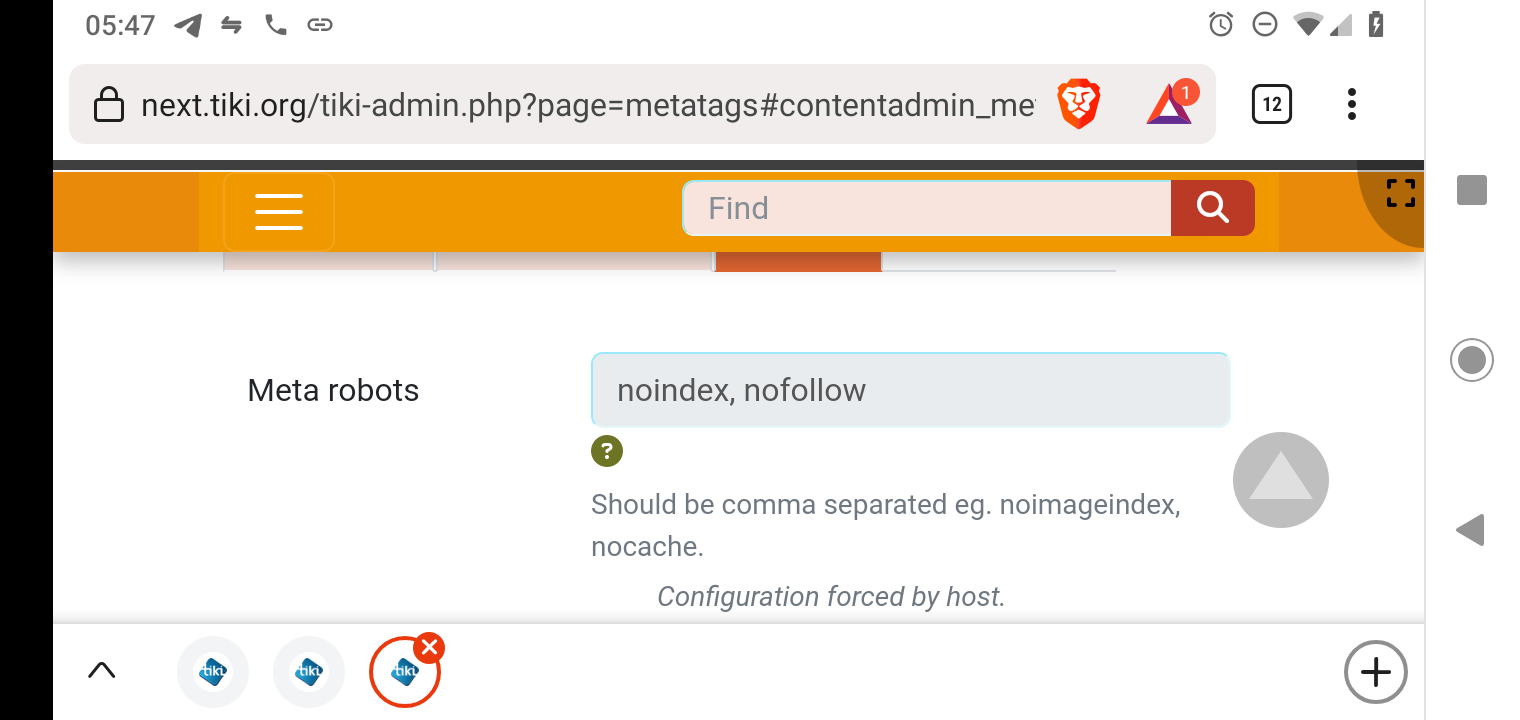This screenshot has height=720, width=1520.
Task: Tap the Android home circle button
Action: pyautogui.click(x=1472, y=360)
